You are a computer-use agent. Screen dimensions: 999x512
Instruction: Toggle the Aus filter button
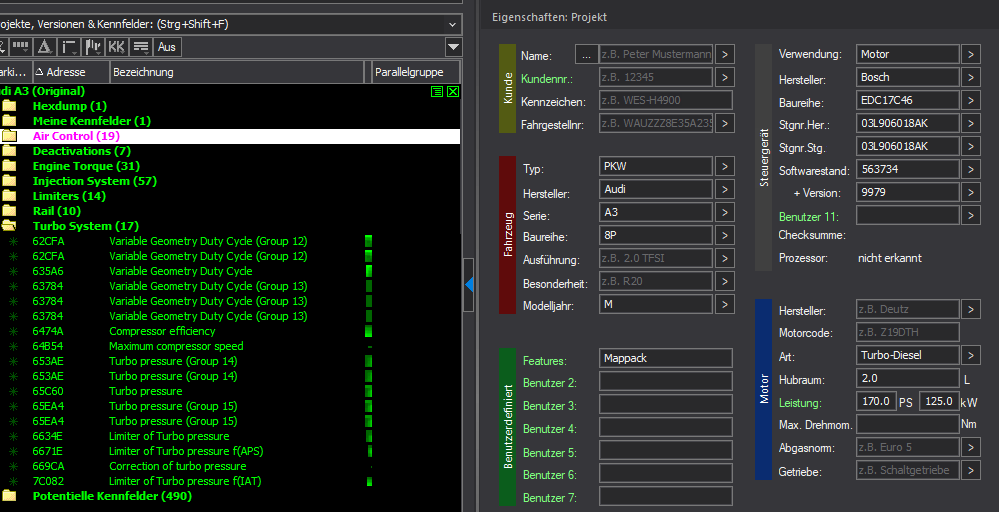click(167, 47)
